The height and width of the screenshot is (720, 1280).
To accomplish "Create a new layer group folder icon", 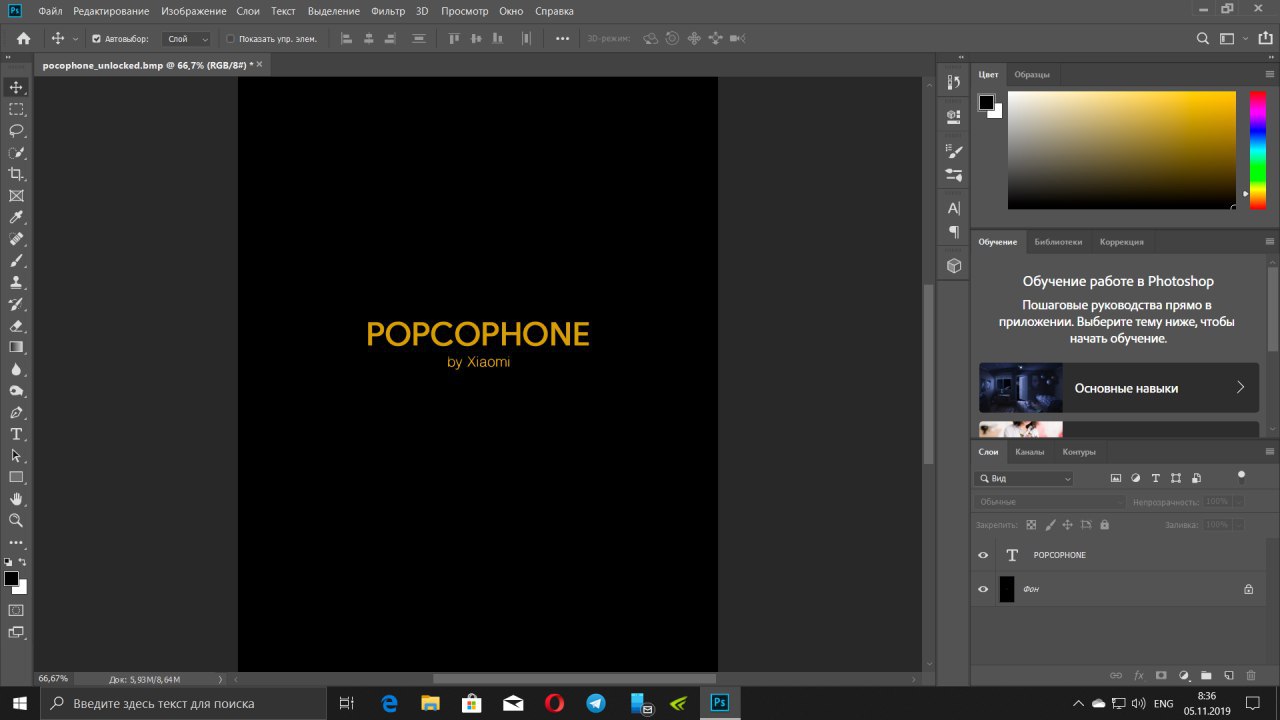I will coord(1206,675).
